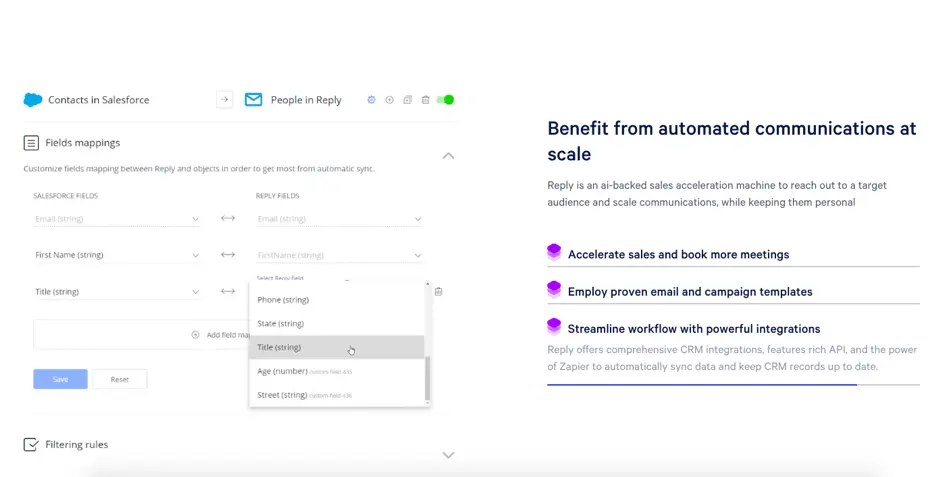Click 'SALESFORCE FIELDS' column header
Viewport: 941px width, 477px height.
[x=65, y=196]
